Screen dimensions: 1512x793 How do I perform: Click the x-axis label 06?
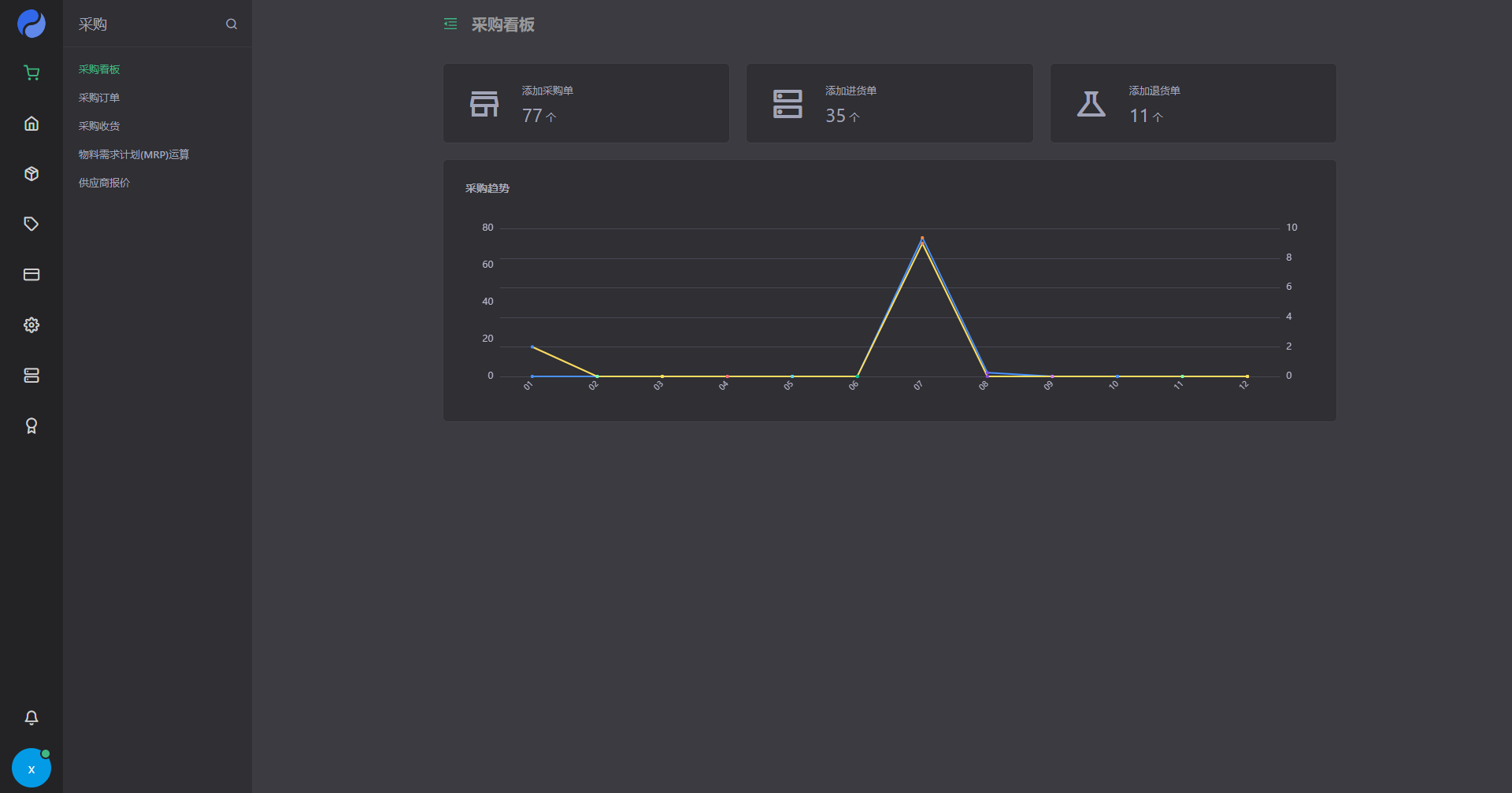[854, 385]
